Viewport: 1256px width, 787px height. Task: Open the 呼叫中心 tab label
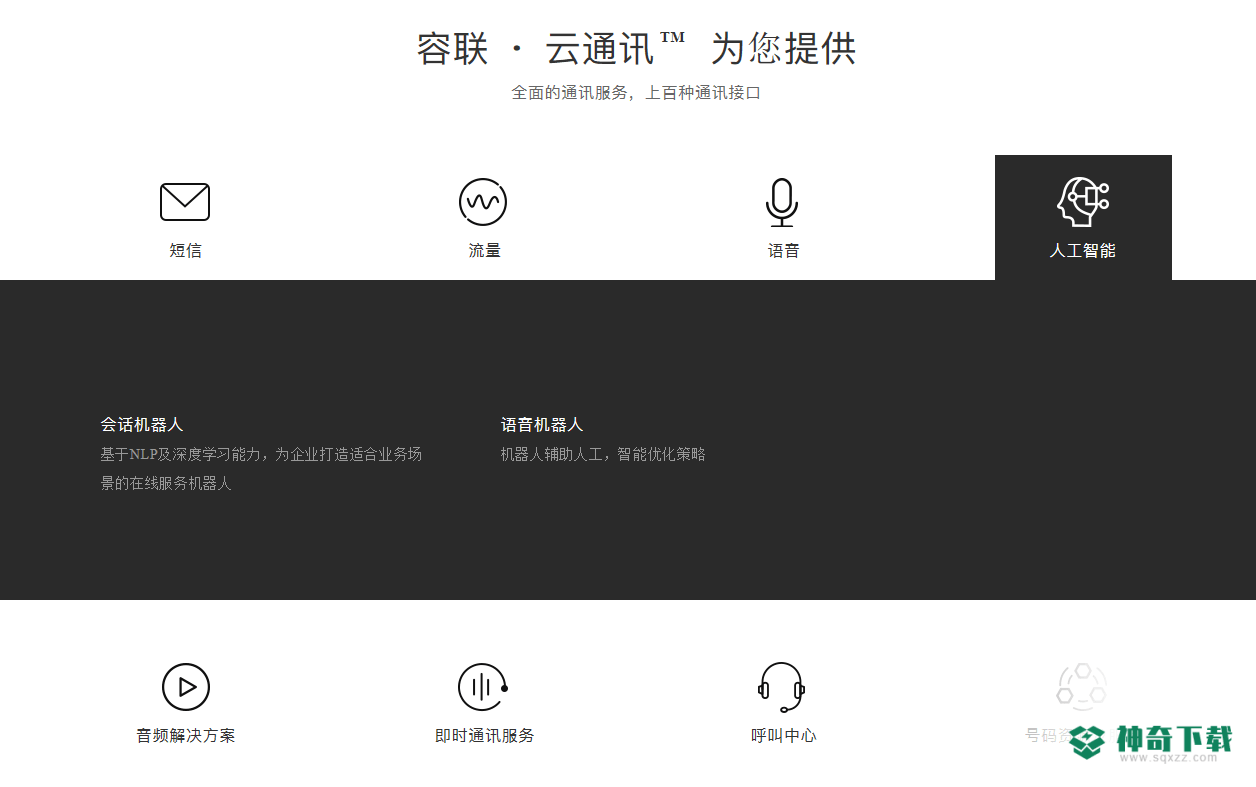pyautogui.click(x=783, y=736)
